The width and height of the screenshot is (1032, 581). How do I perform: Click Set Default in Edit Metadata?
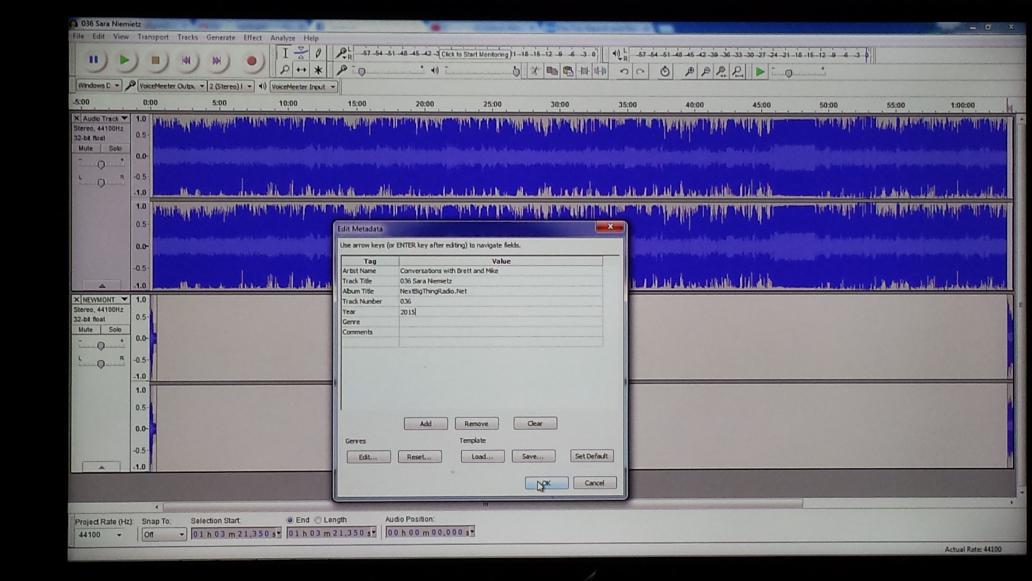[x=591, y=456]
